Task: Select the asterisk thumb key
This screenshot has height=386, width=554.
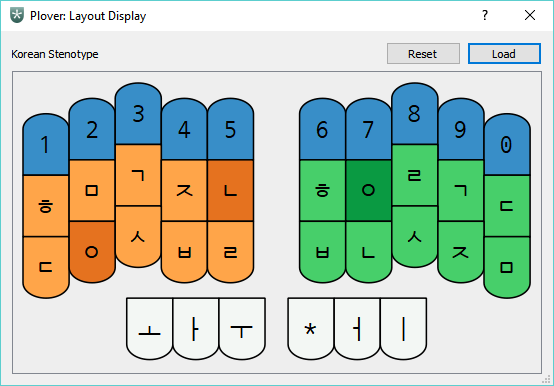Action: pos(311,329)
